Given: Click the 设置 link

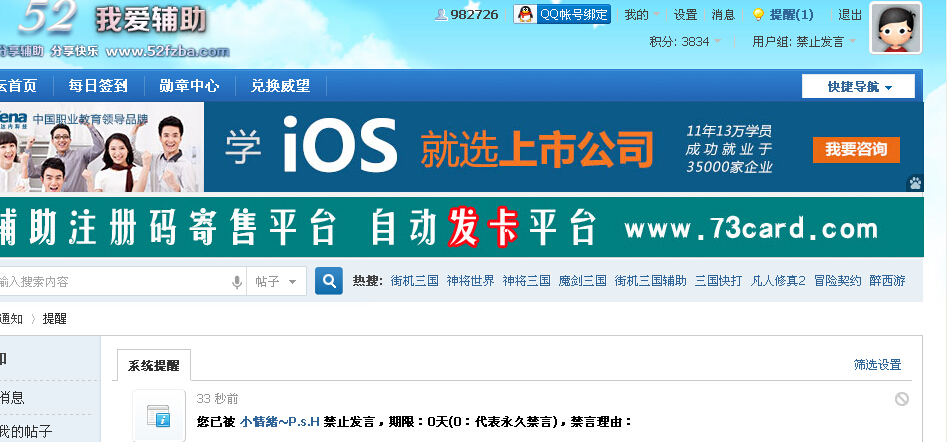Looking at the screenshot, I should pyautogui.click(x=685, y=15).
